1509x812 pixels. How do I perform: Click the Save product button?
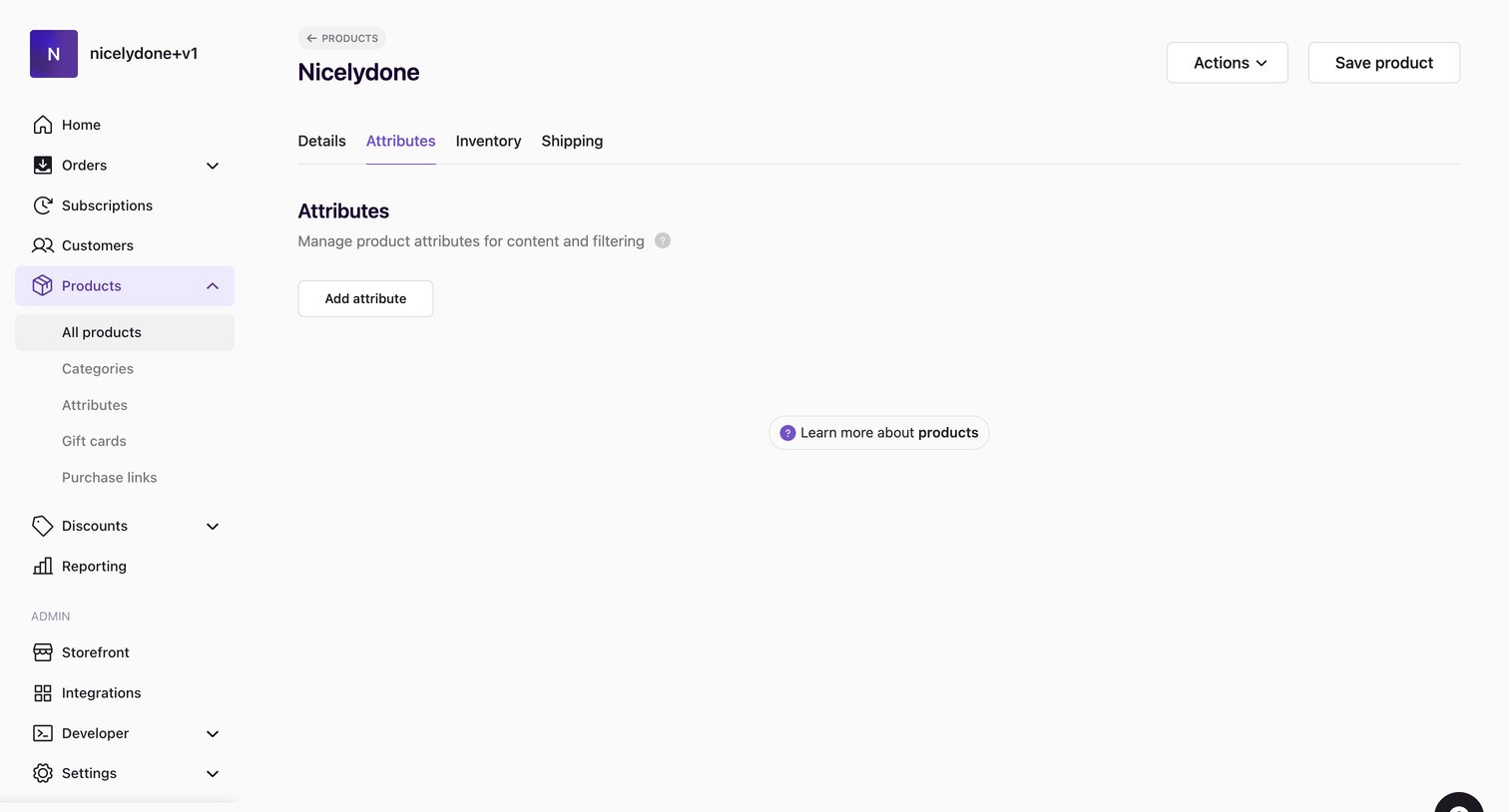coord(1384,63)
